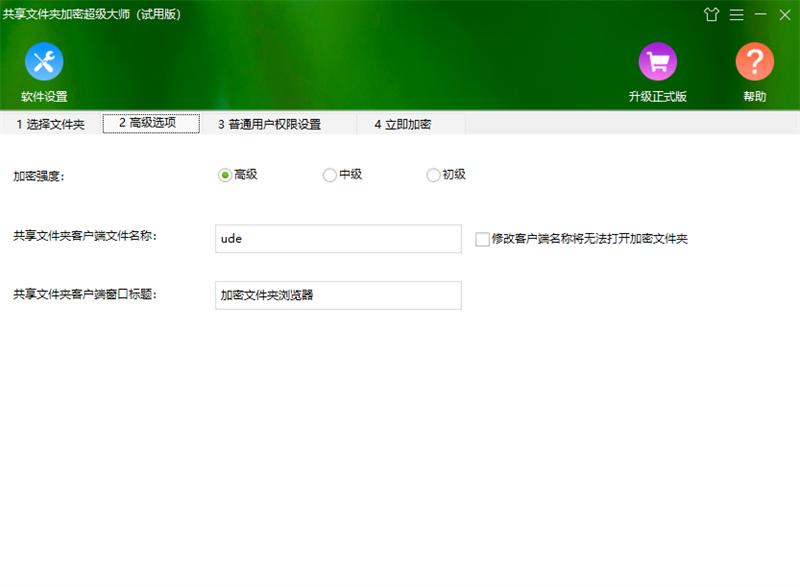Focus the 加密文件夹浏览器 window title field

click(338, 295)
